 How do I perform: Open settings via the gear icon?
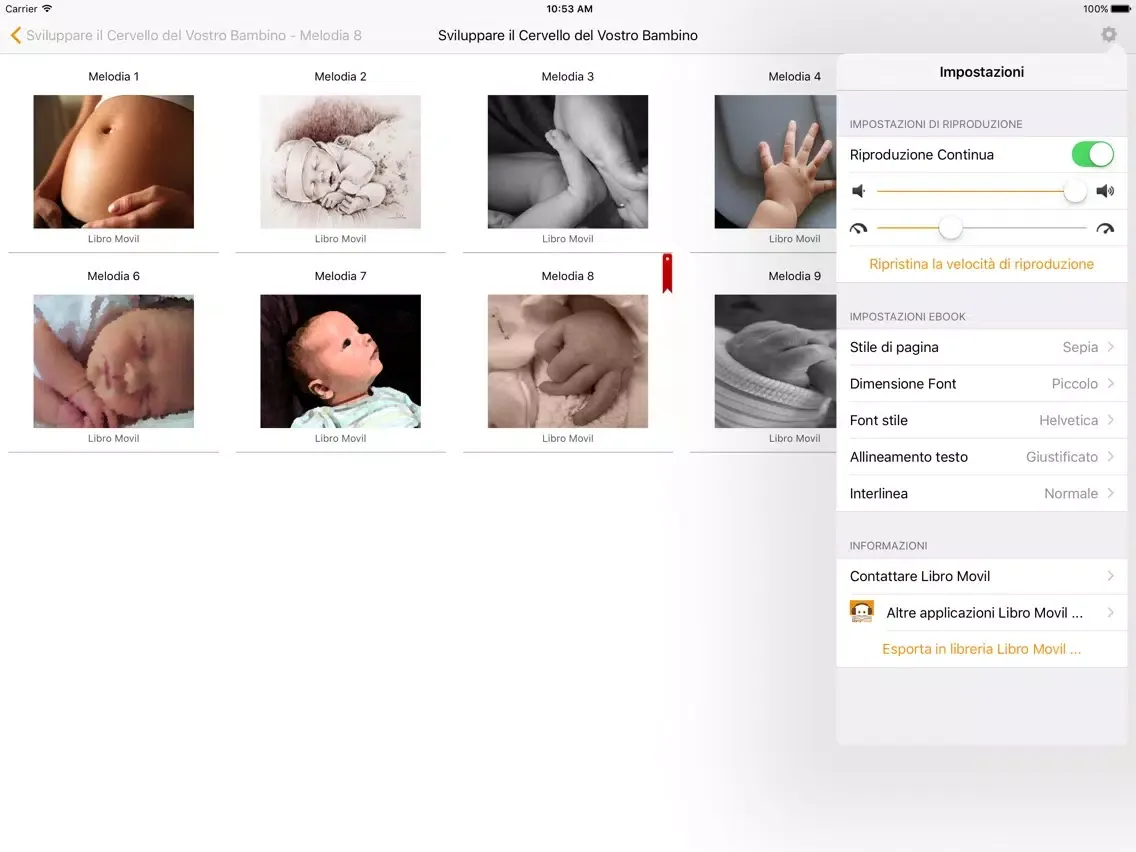[1108, 35]
